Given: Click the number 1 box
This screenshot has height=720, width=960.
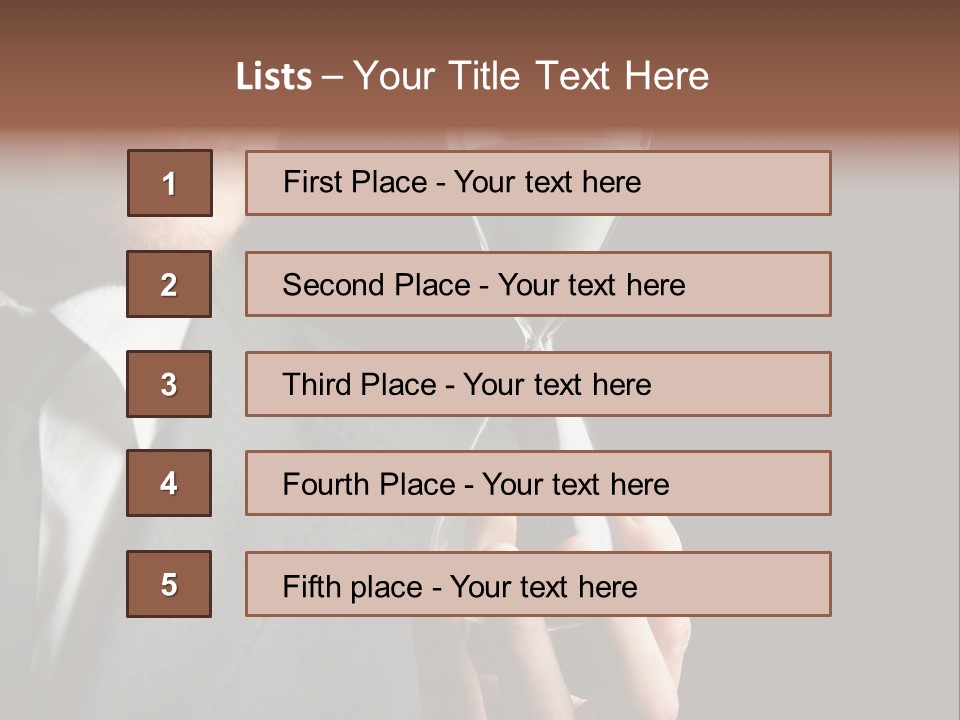Looking at the screenshot, I should pos(169,183).
